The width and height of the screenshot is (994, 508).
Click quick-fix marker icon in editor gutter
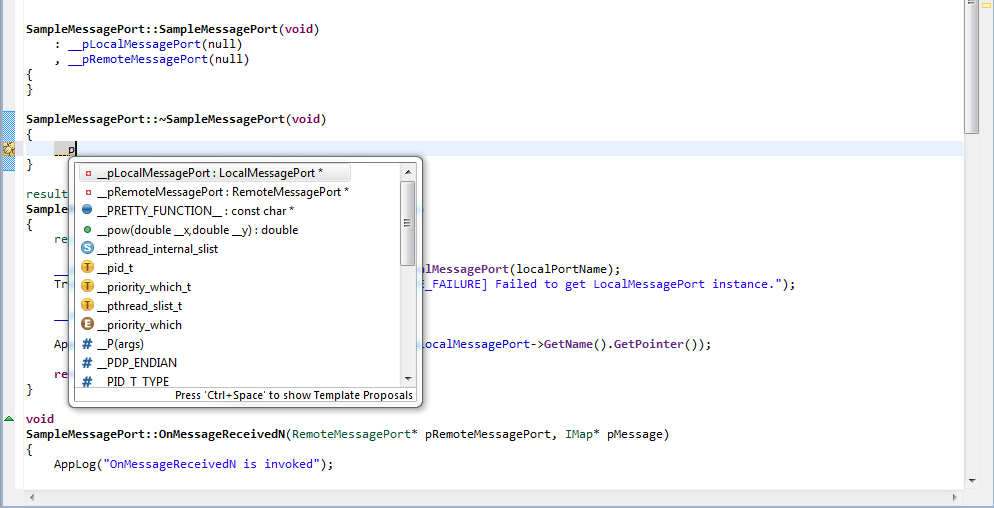click(x=8, y=150)
